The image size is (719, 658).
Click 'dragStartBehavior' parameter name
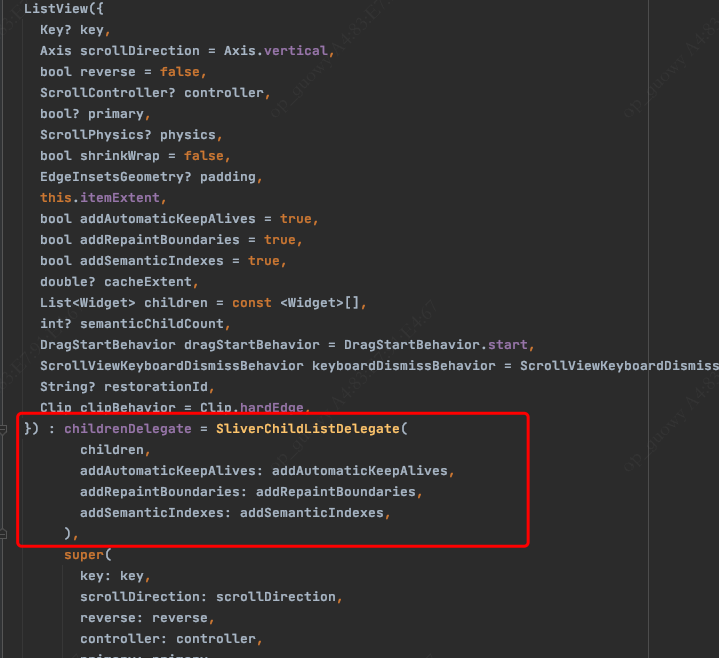pos(252,345)
